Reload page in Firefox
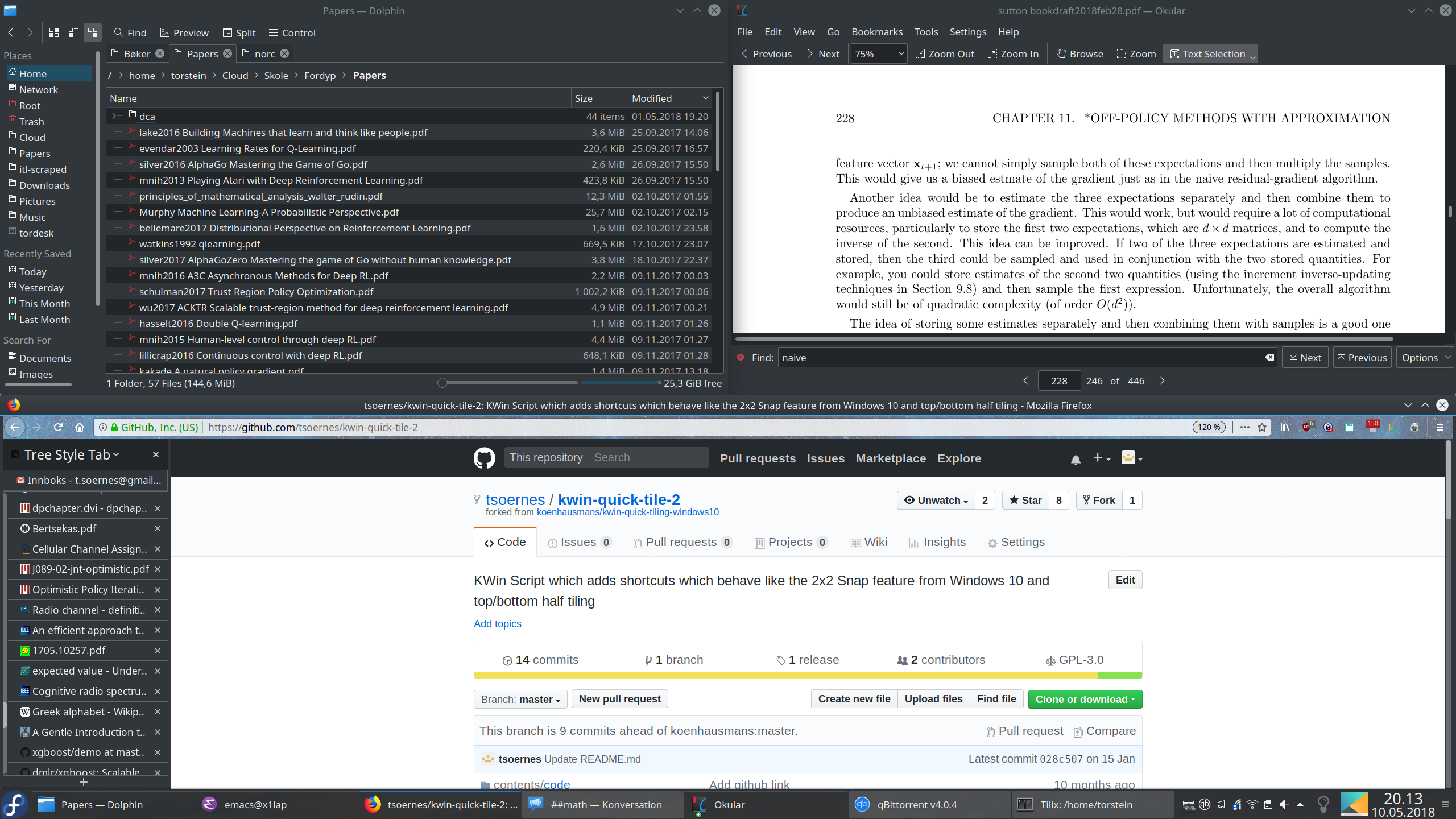This screenshot has height=819, width=1456. pos(58,427)
